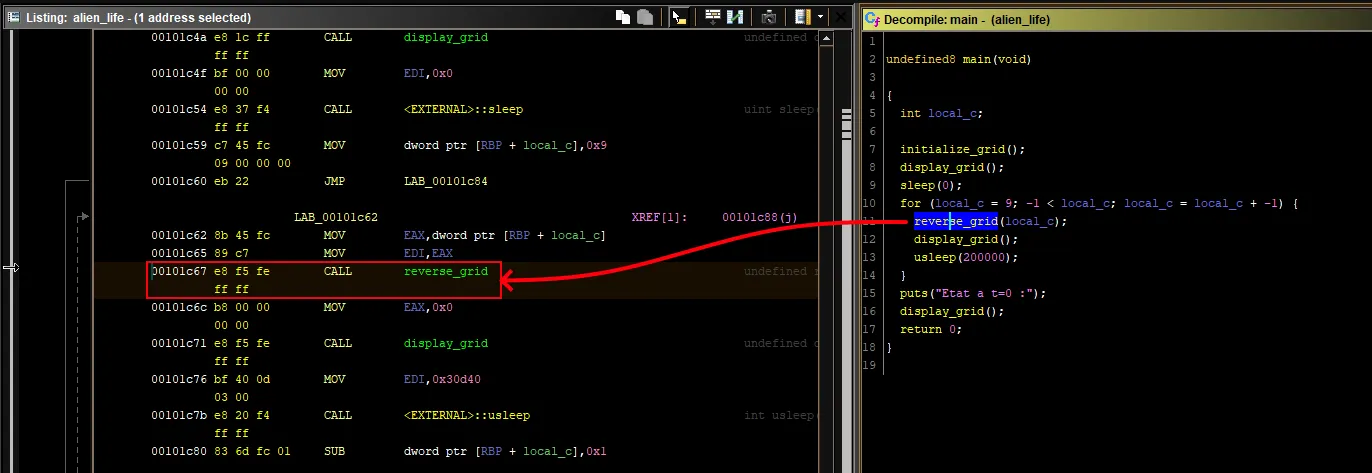Click SUB instruction at 00101c80
Image resolution: width=1372 pixels, height=473 pixels.
[335, 451]
